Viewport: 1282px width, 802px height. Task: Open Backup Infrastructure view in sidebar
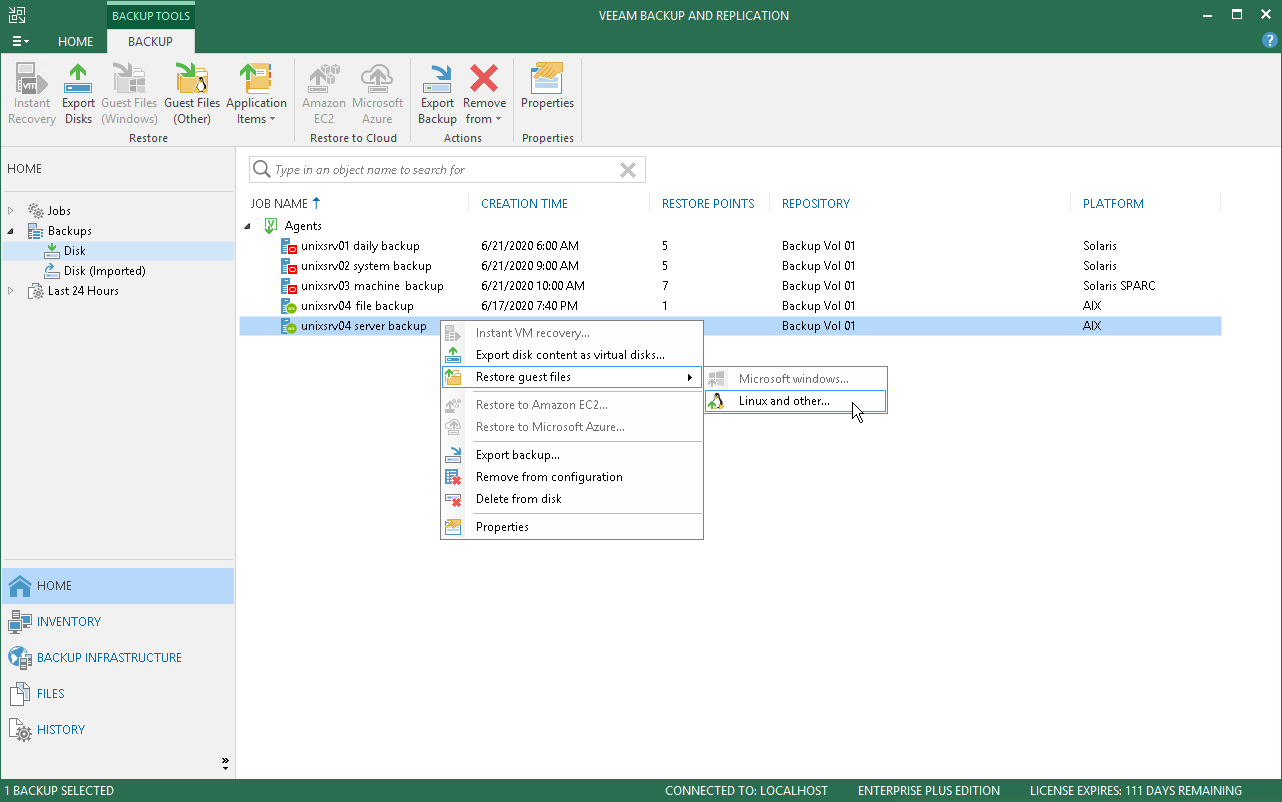point(109,658)
